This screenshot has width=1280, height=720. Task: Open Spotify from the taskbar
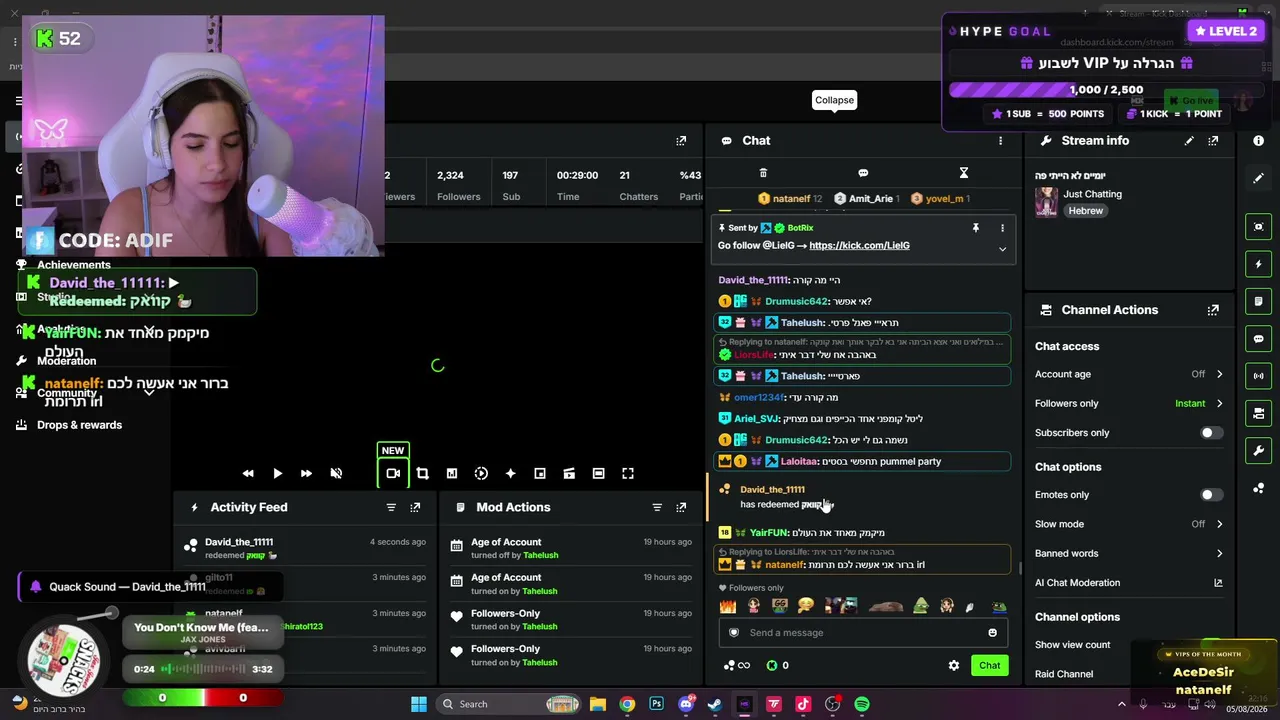(x=862, y=704)
